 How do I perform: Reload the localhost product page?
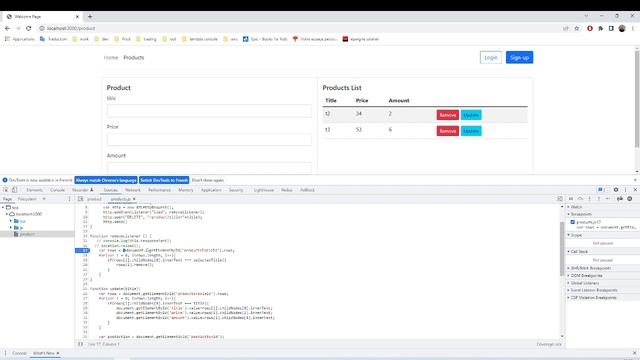[x=29, y=28]
